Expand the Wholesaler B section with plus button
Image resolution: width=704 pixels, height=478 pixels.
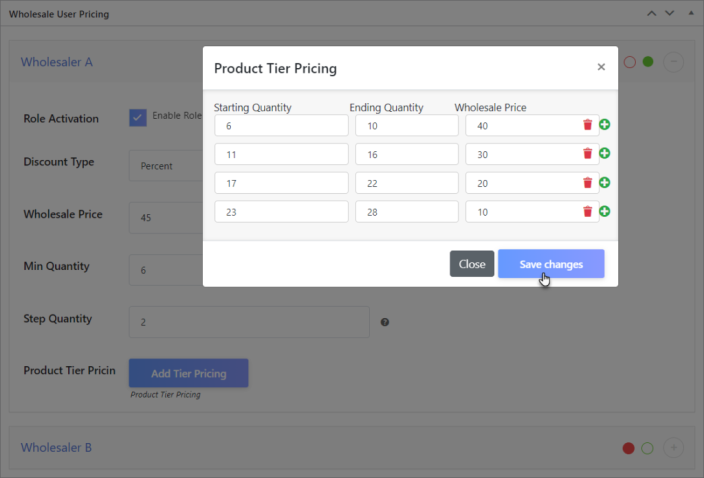pyautogui.click(x=674, y=448)
